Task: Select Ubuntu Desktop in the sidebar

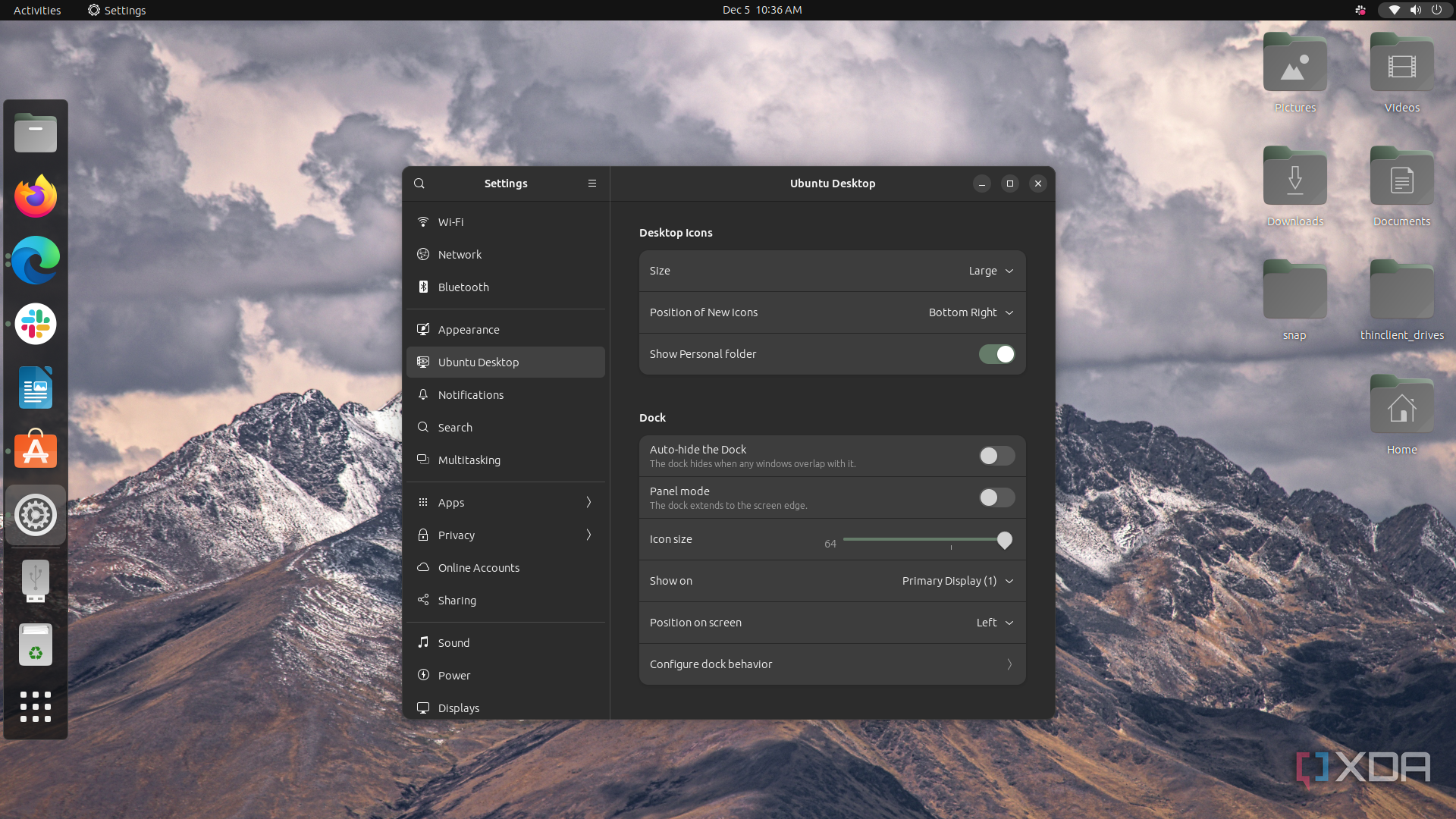Action: click(x=506, y=362)
